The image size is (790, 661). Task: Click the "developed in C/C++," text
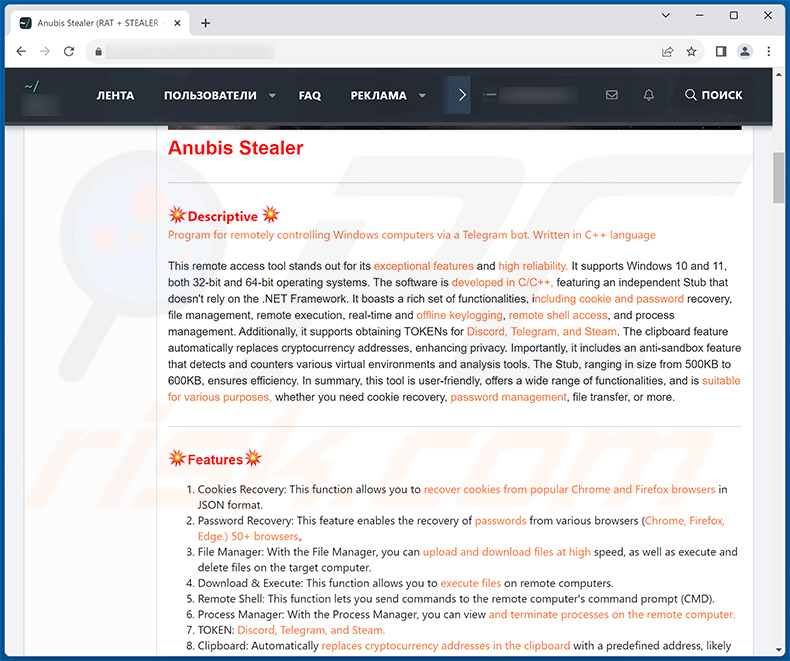point(502,282)
